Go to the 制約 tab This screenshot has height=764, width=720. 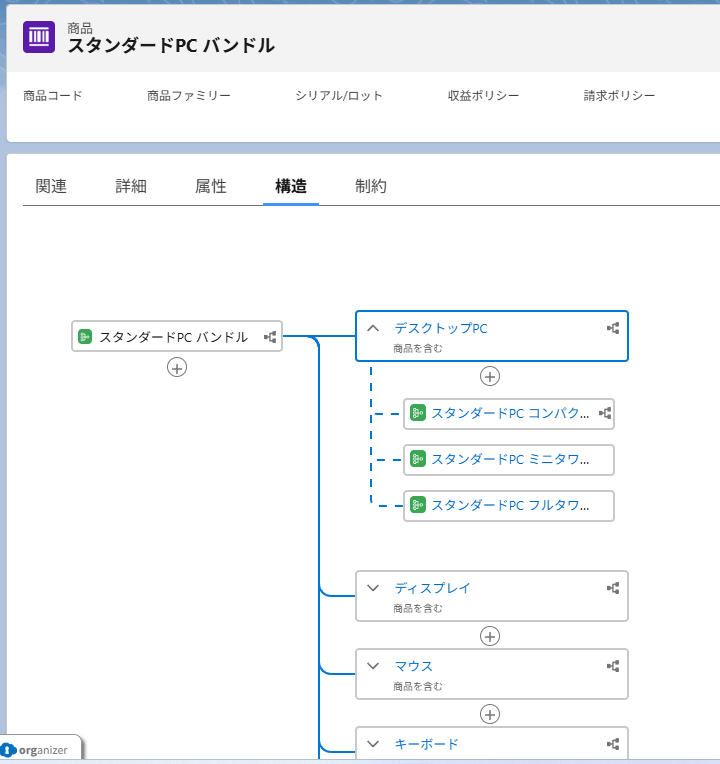coord(371,186)
